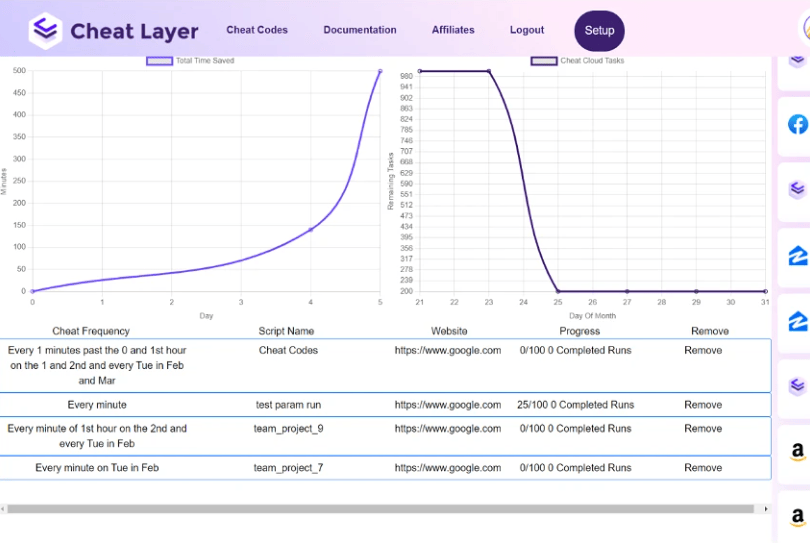This screenshot has width=810, height=543.
Task: Select the team_project_7 script name
Action: [288, 468]
